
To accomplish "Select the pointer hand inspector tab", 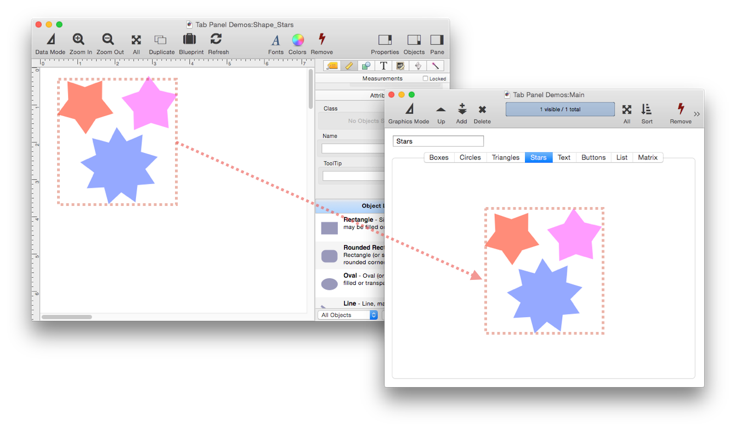I will [x=418, y=66].
